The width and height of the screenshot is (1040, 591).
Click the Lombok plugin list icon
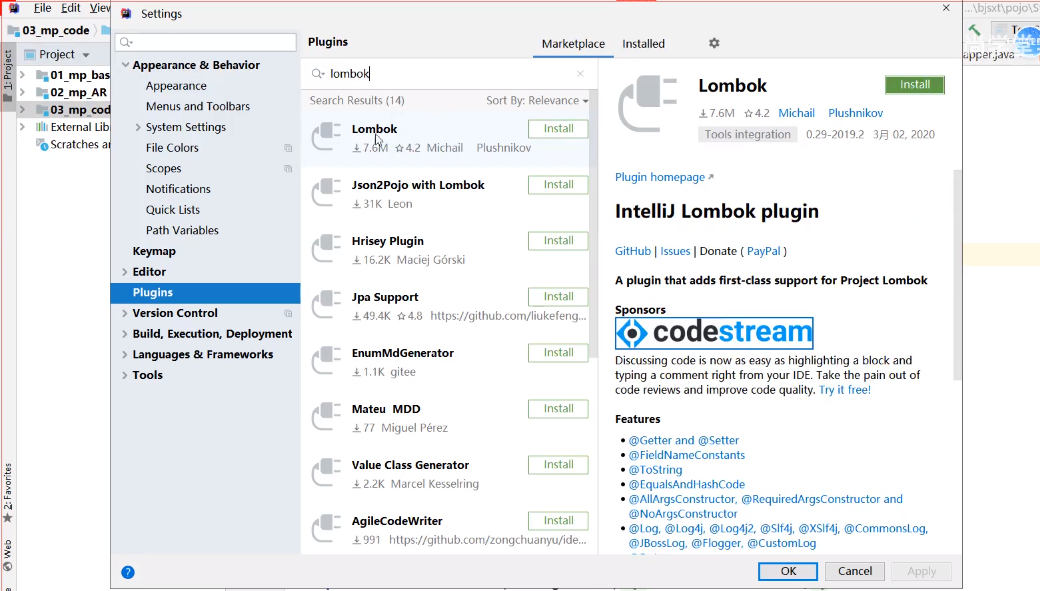(326, 137)
